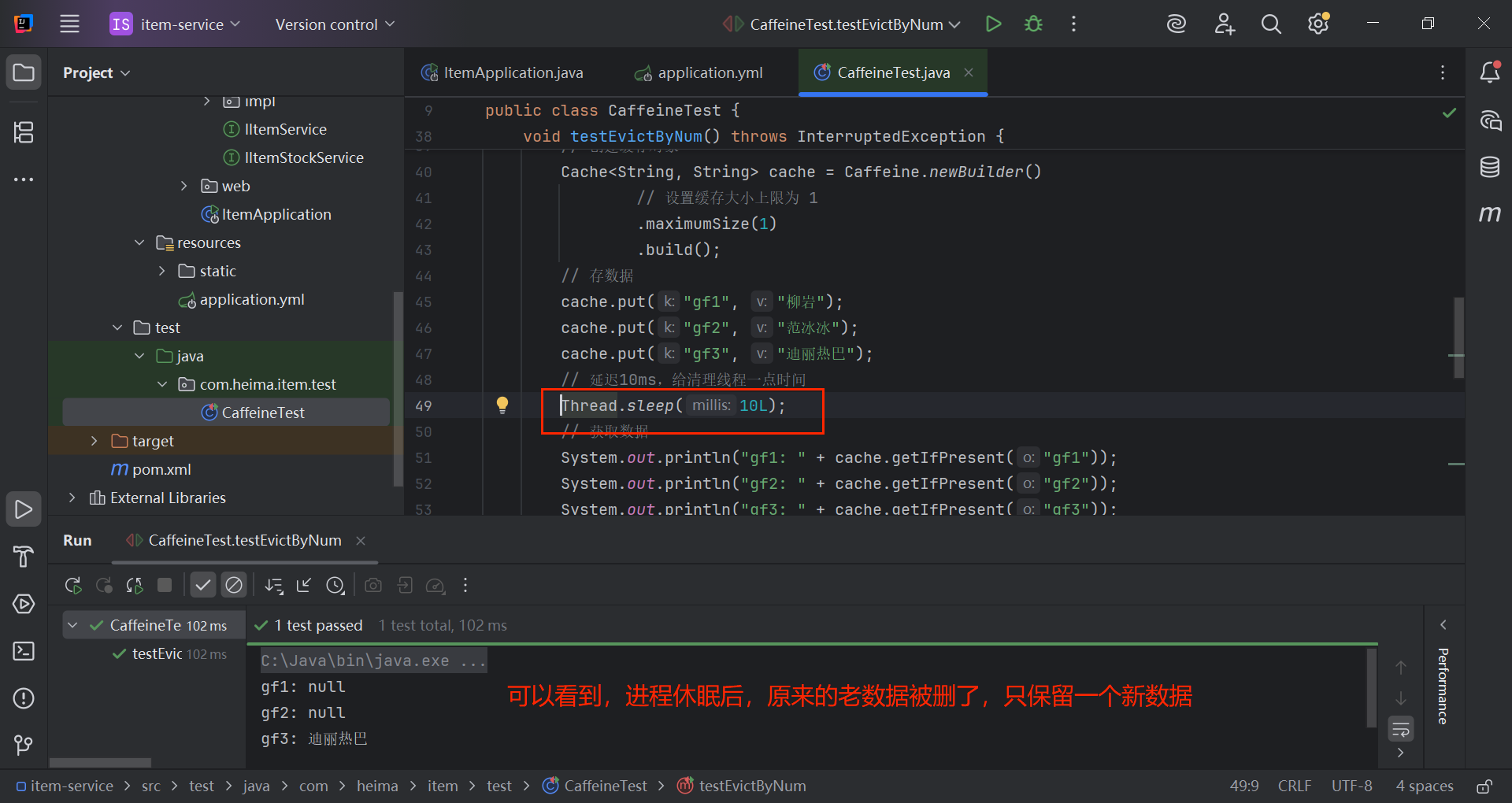Toggle show ignored tests

click(x=234, y=585)
